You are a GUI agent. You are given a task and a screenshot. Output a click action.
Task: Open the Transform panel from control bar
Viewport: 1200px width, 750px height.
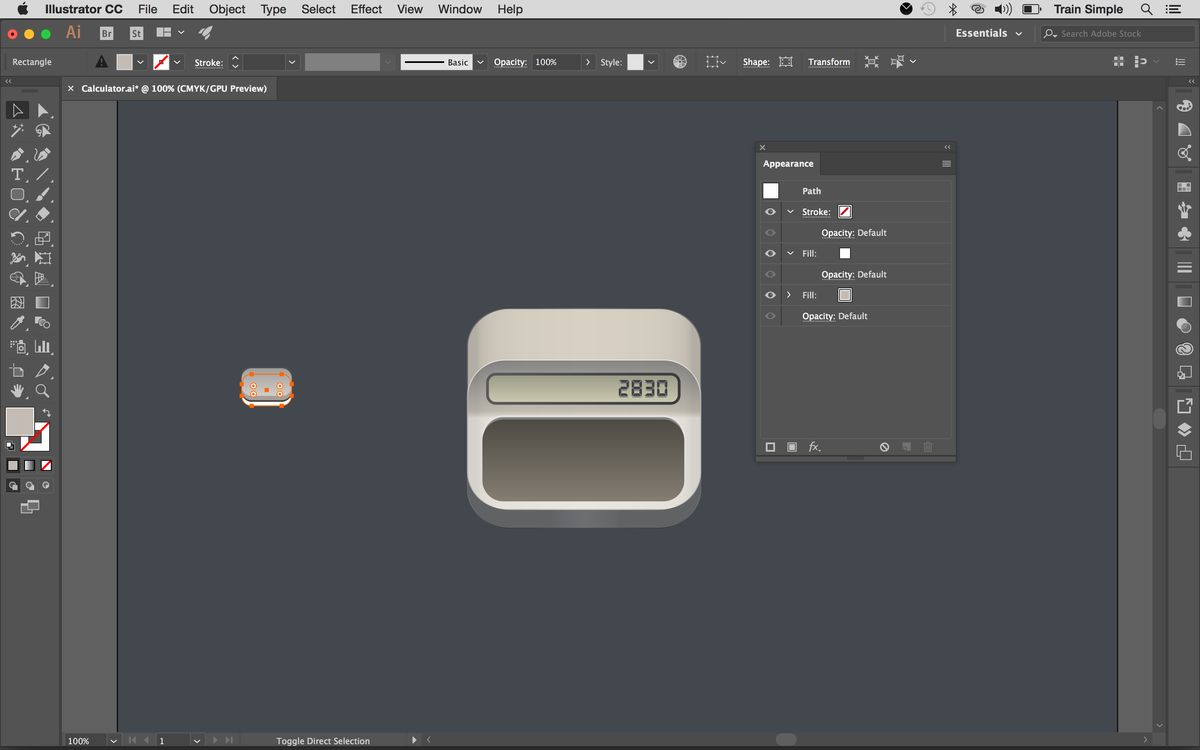pos(828,61)
